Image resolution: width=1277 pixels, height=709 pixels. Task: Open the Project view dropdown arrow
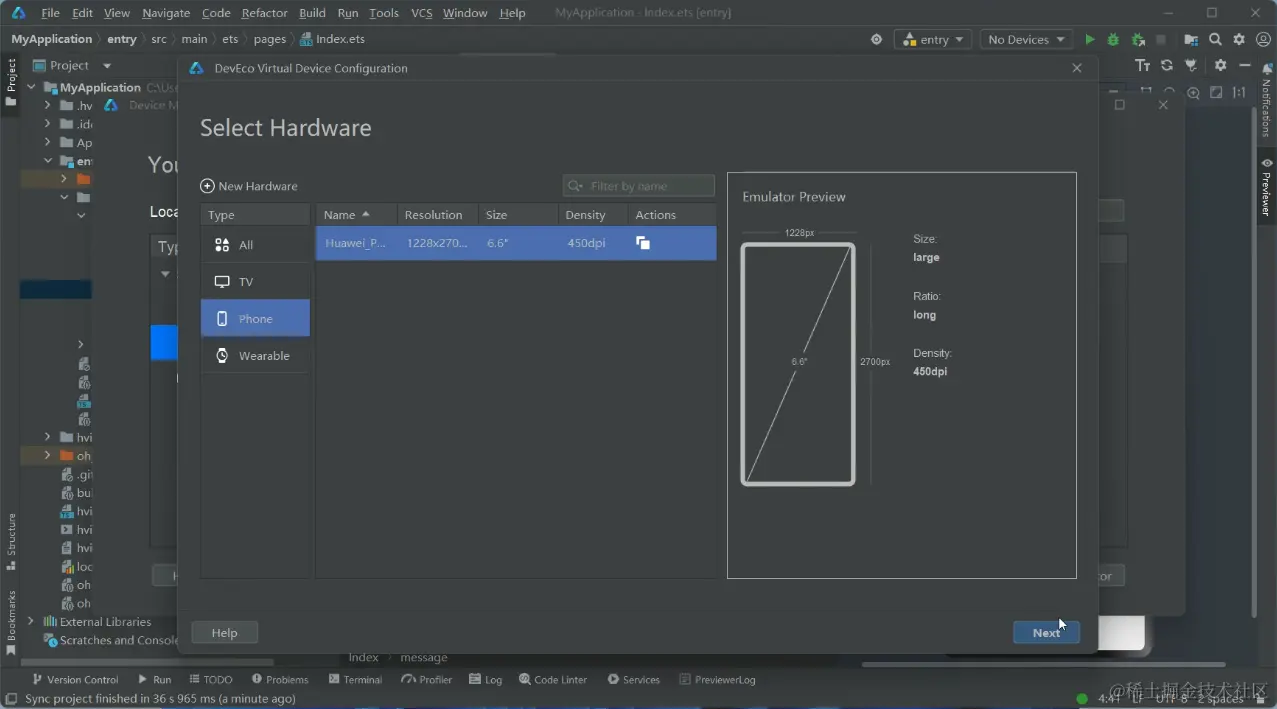(107, 66)
